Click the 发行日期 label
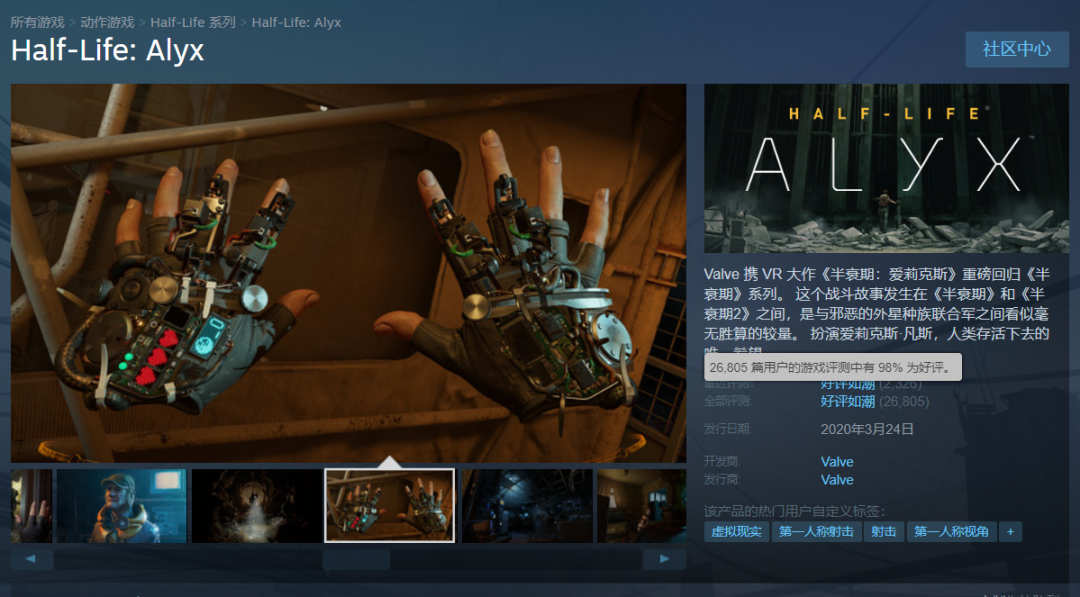Screen dimensions: 1080x597 coord(727,429)
